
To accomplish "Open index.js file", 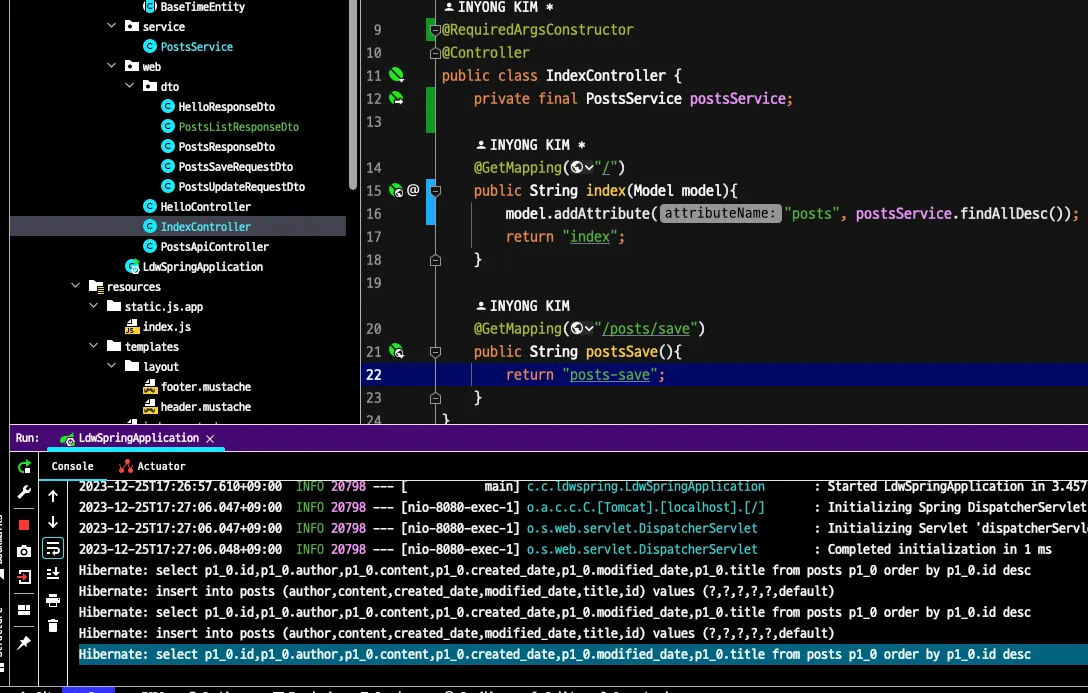I will click(x=166, y=326).
